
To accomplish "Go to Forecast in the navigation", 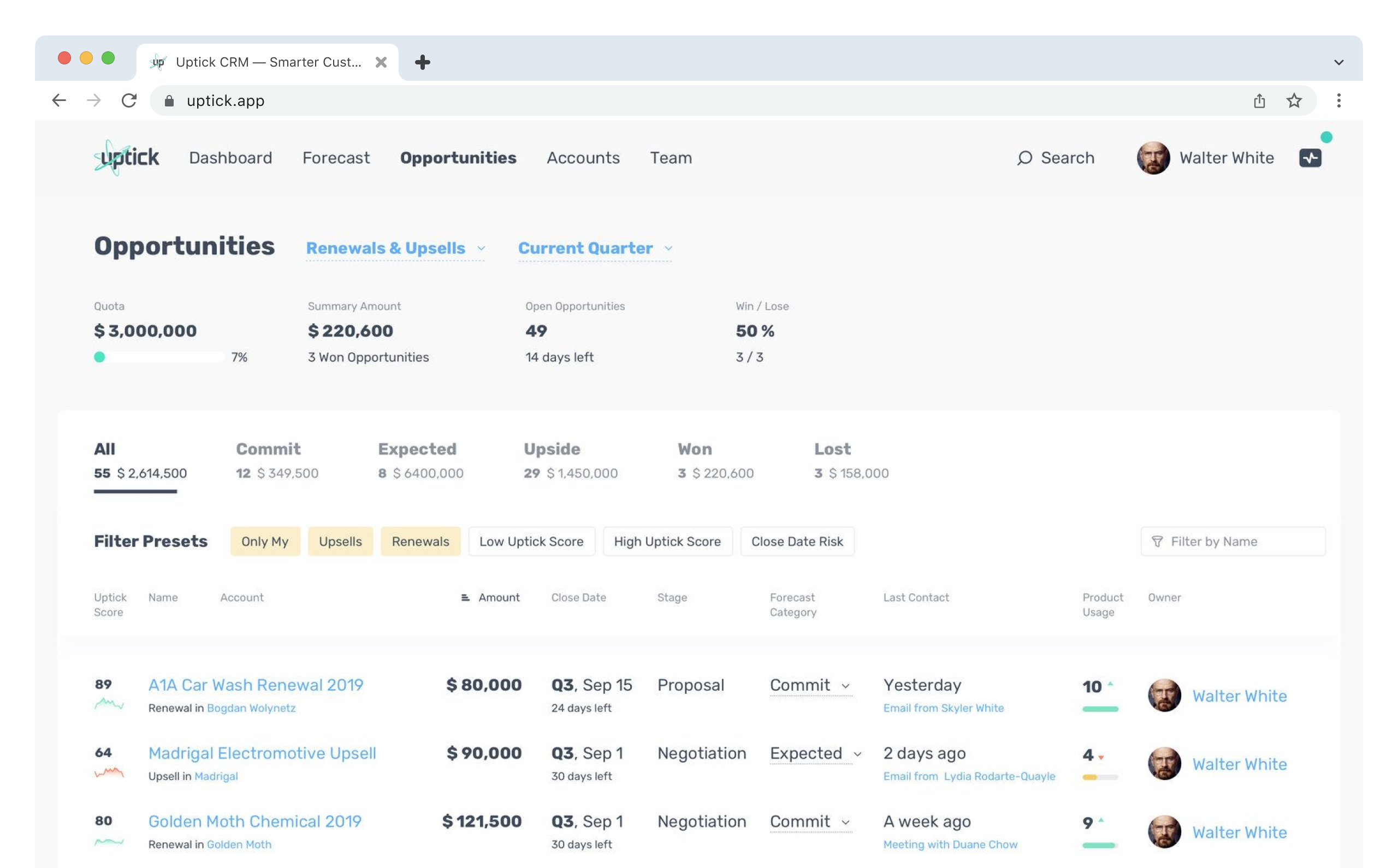I will pyautogui.click(x=336, y=158).
